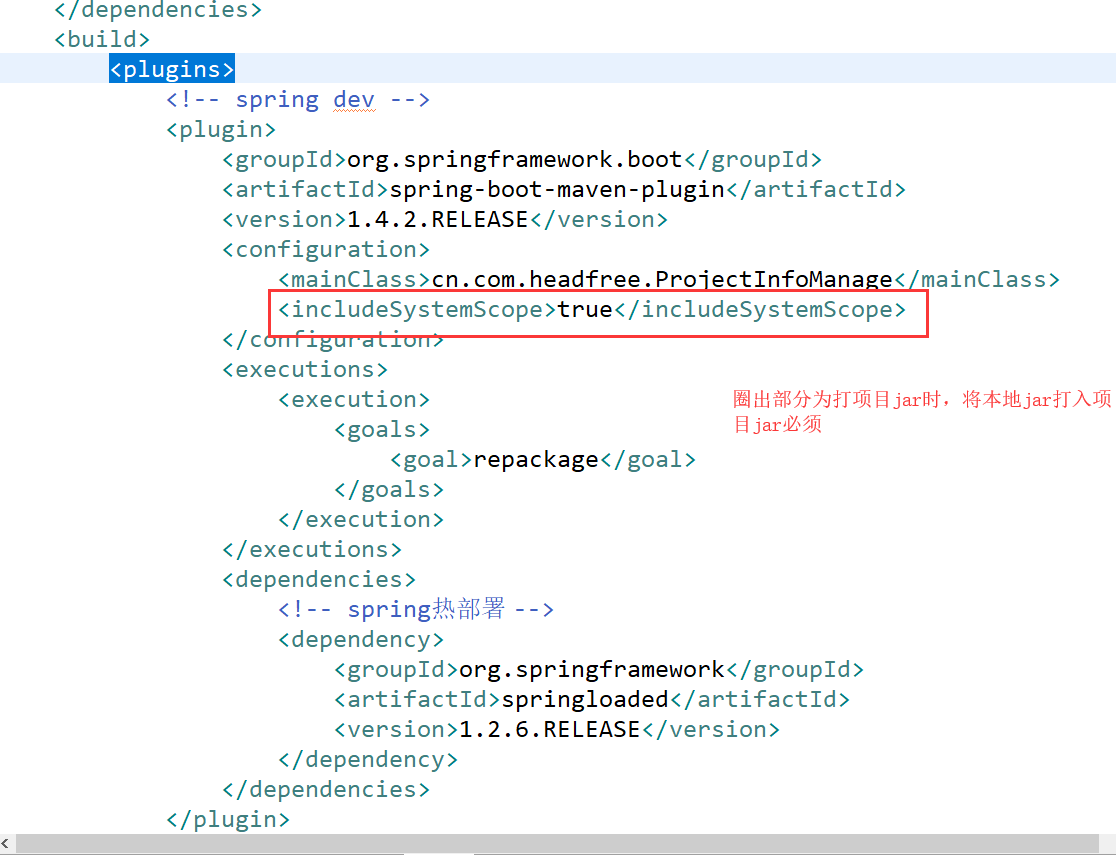
Task: Click the org.springframework groupId in dependency
Action: pyautogui.click(x=591, y=670)
